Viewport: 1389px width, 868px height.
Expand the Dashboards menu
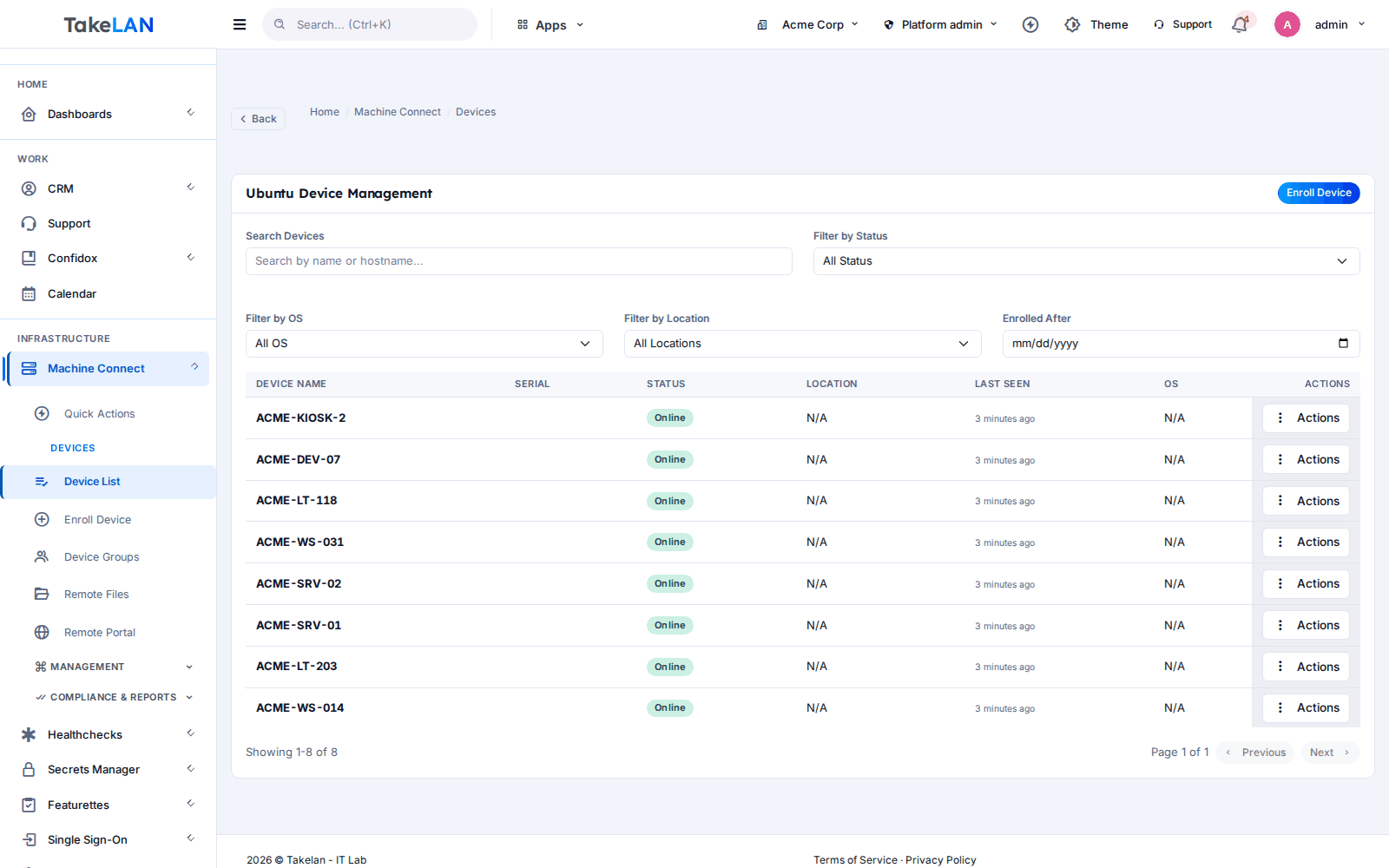tap(108, 114)
